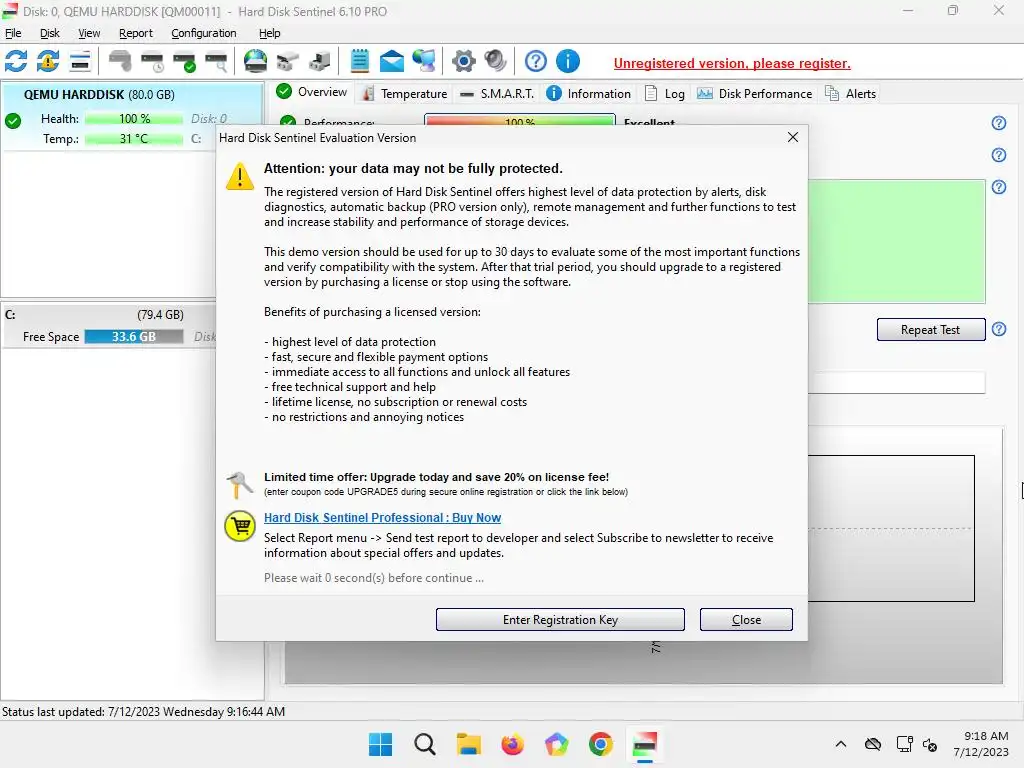Click the Repeat Test button

(931, 330)
